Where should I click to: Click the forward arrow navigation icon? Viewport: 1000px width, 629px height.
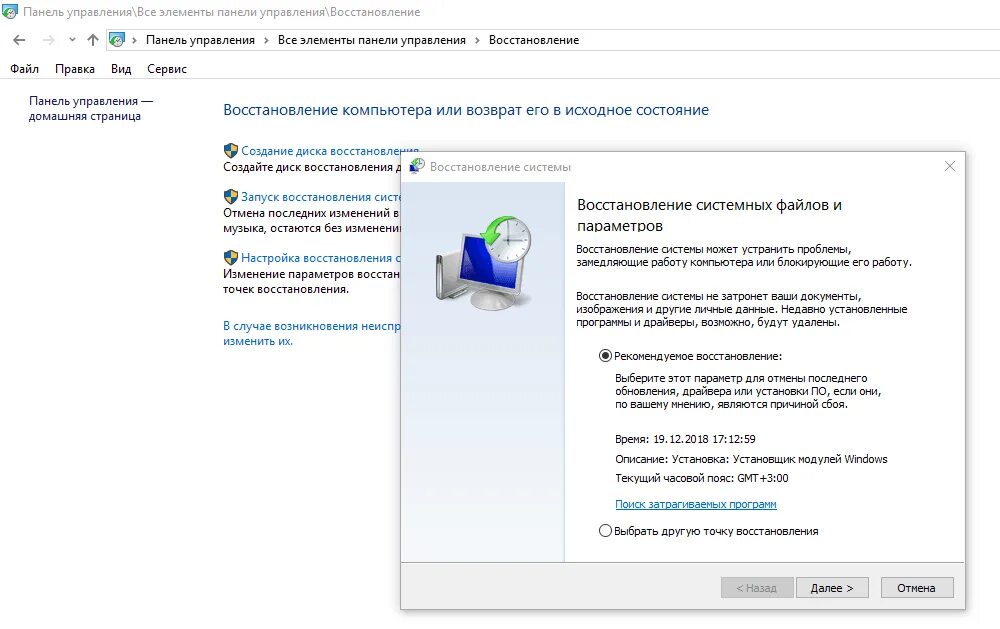click(x=48, y=40)
